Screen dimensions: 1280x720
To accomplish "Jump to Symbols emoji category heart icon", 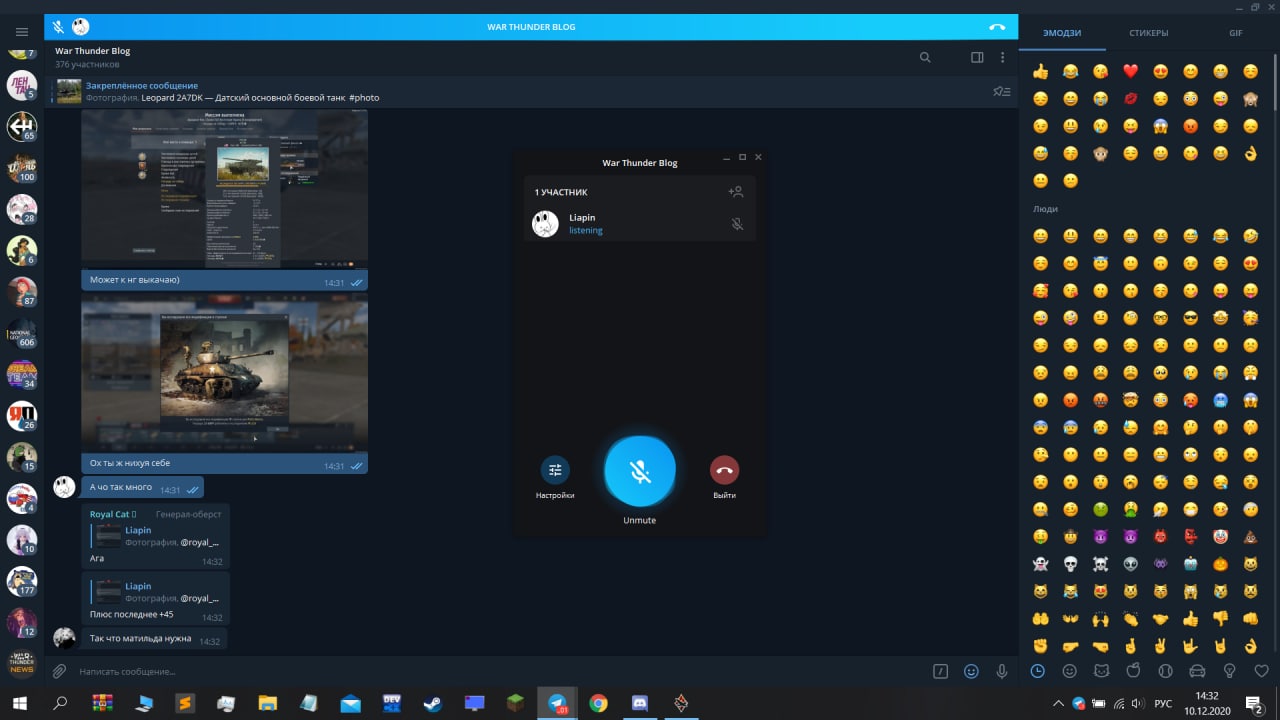I will tap(1262, 671).
